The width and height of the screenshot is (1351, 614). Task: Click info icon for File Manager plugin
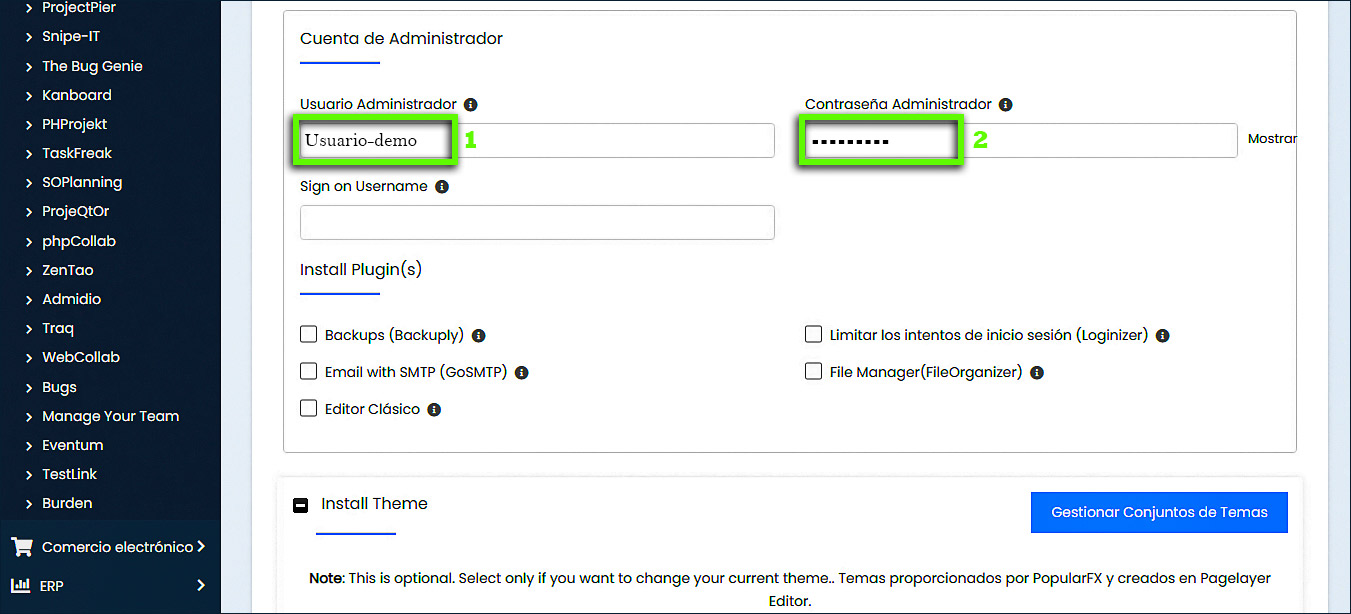[x=1037, y=373]
